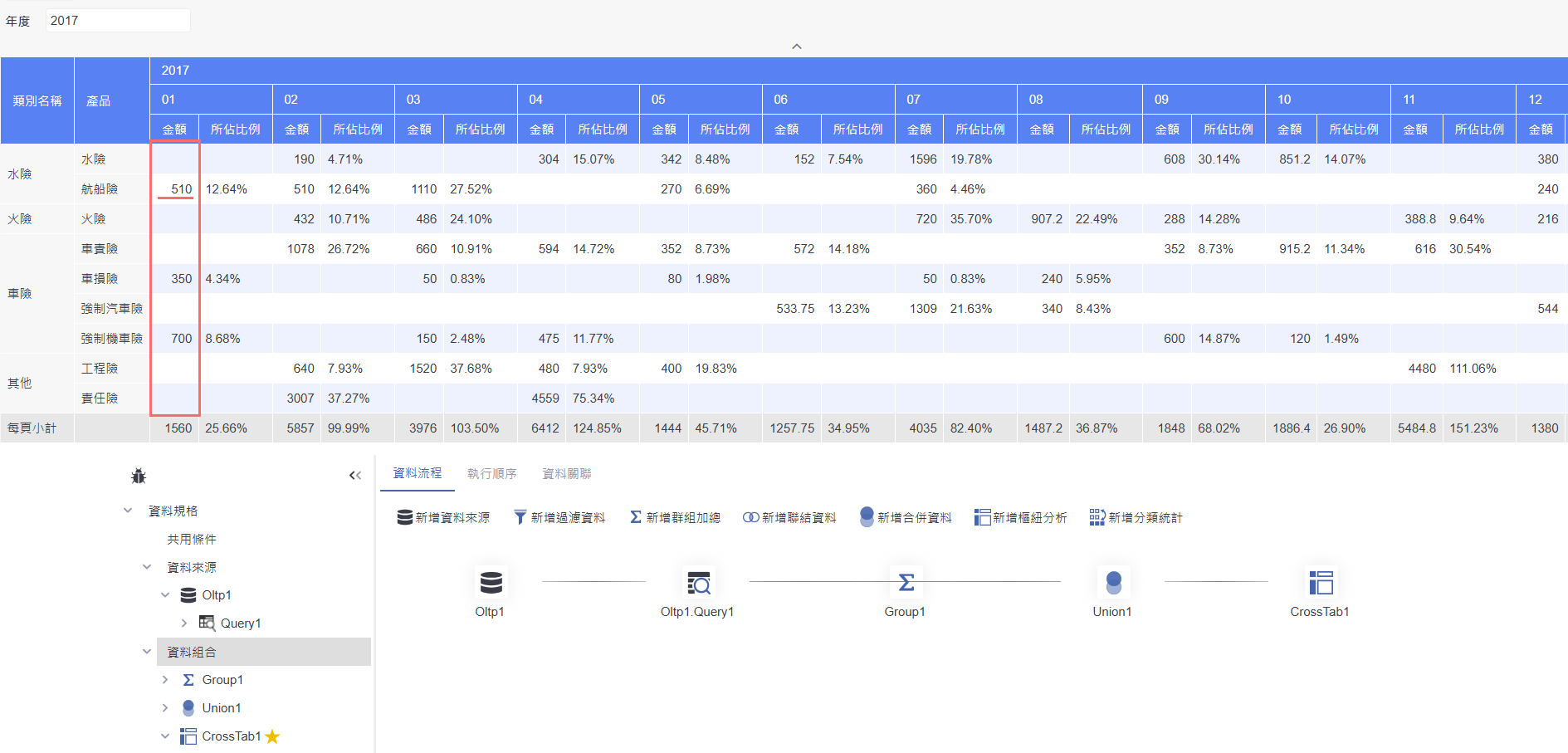This screenshot has height=753, width=1568.
Task: Click 新增資料來源 toolbar button
Action: pos(443,517)
